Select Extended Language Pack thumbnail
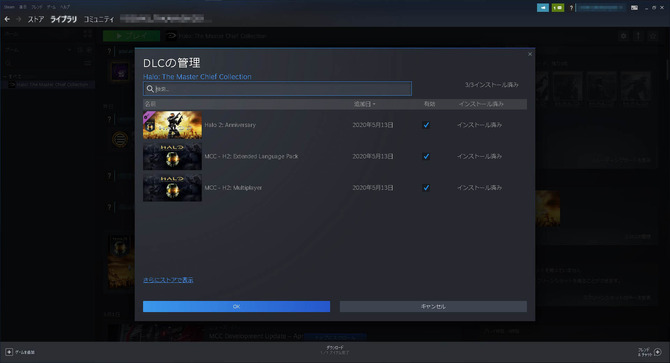Screen dimensions: 670x363 tap(172, 156)
